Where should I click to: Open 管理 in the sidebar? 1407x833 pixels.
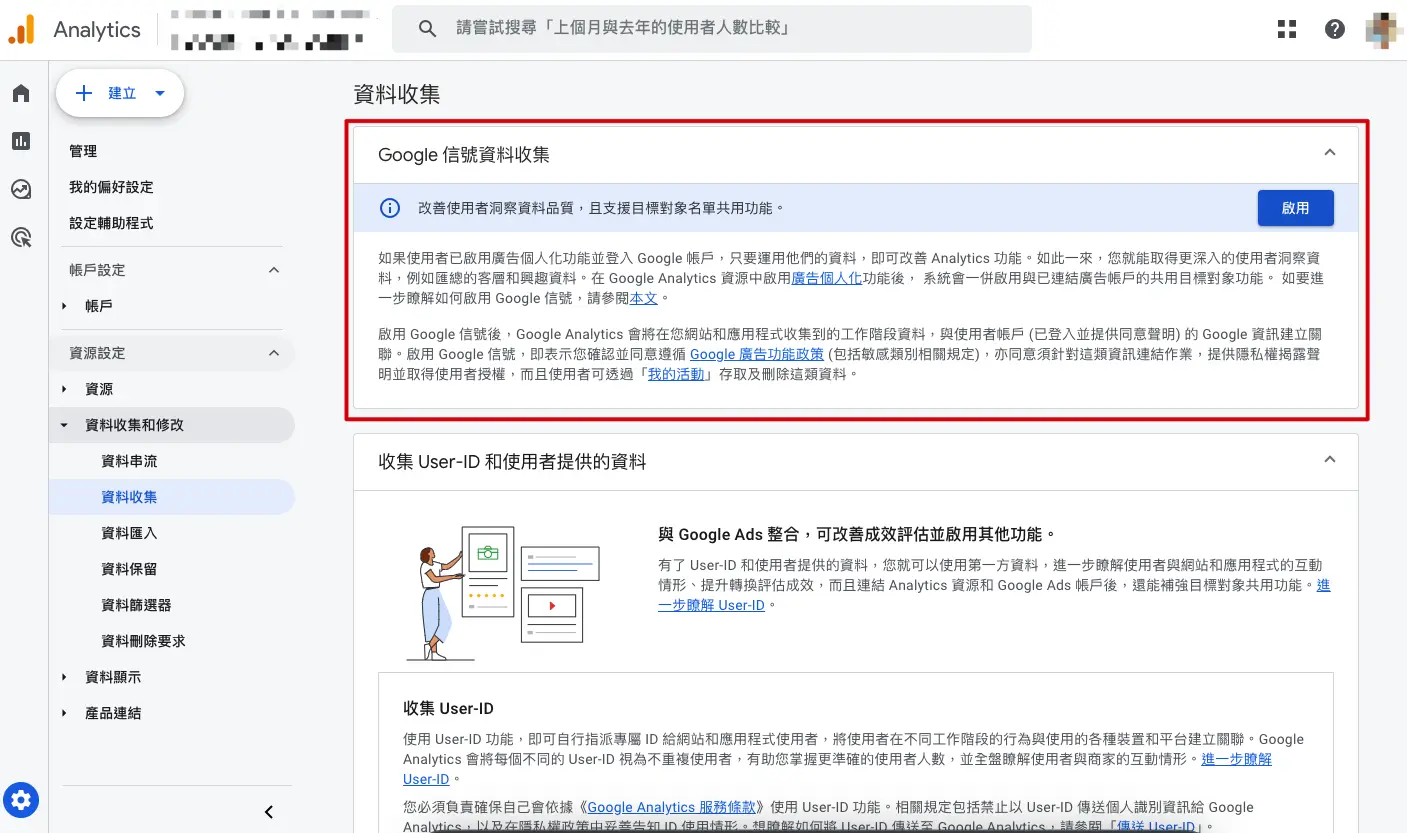83,151
